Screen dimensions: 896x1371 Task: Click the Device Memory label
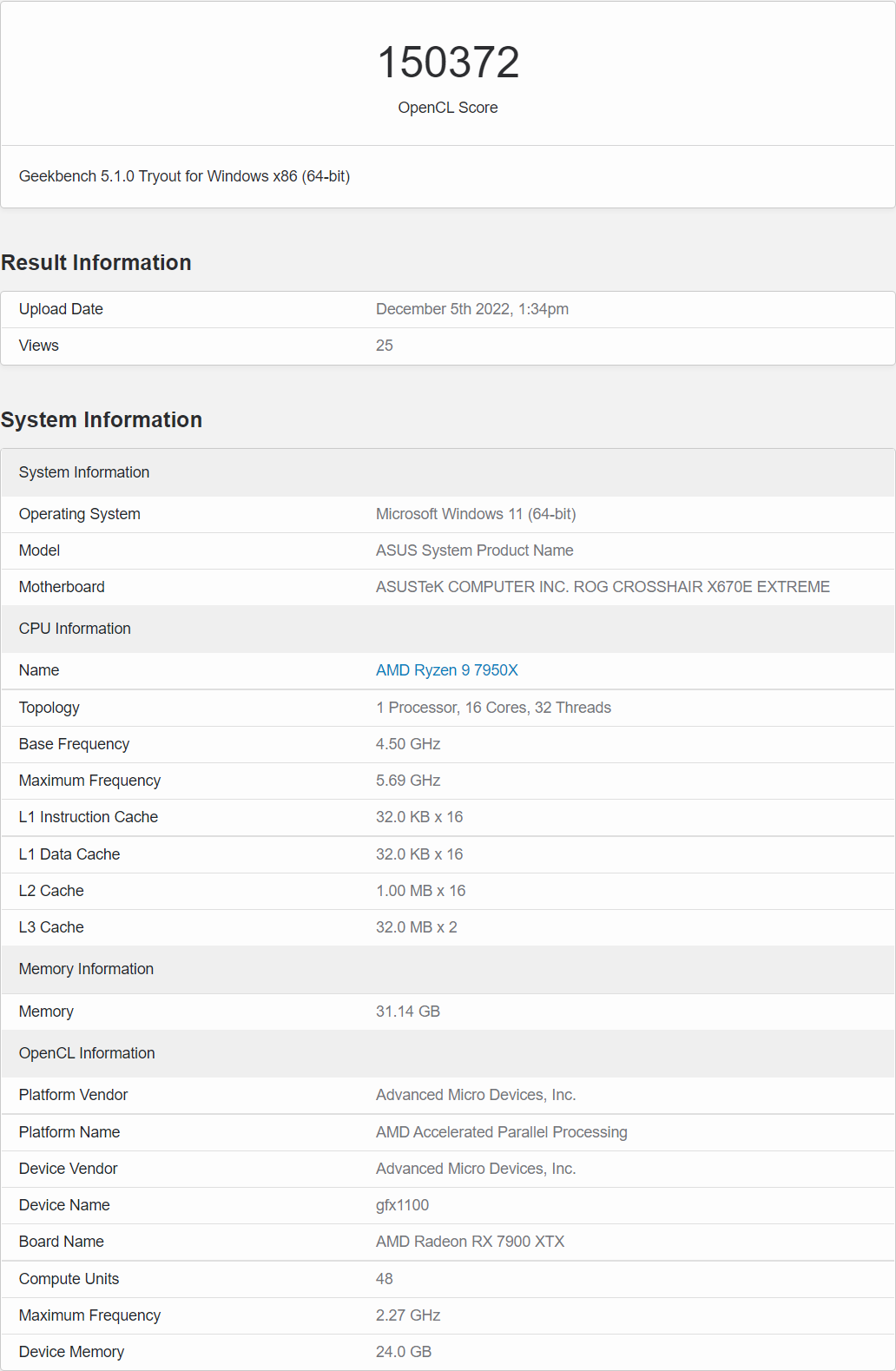point(71,1352)
